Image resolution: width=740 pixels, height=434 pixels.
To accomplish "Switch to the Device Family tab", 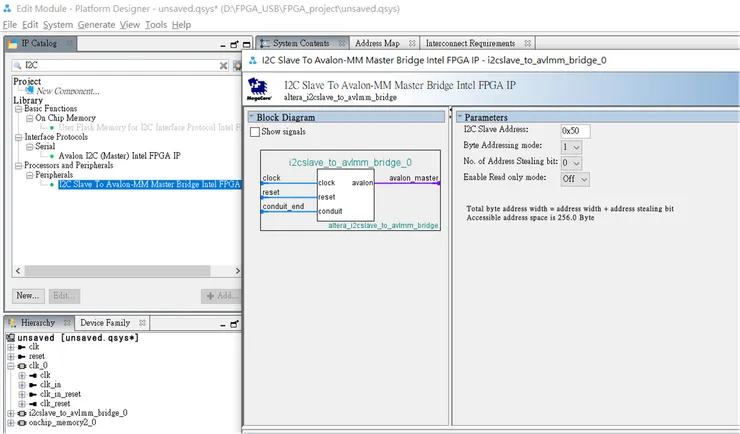I will [x=105, y=323].
